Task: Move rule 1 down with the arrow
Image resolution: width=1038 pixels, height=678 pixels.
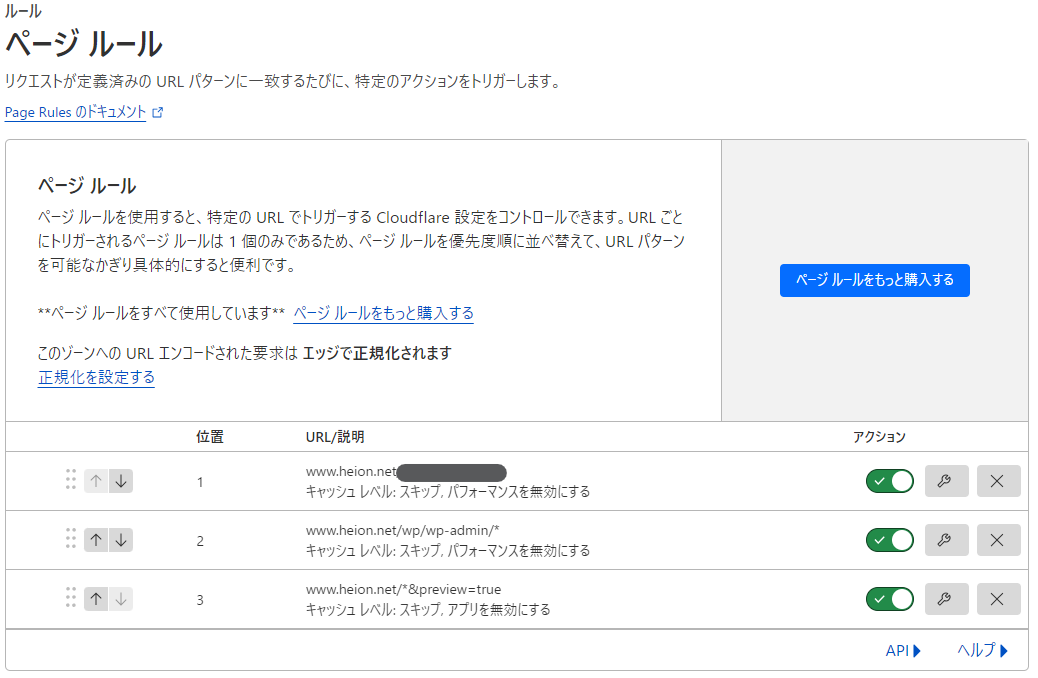Action: click(x=121, y=481)
